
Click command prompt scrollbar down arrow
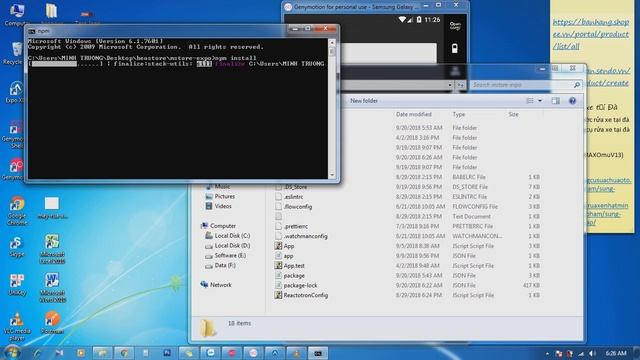(x=332, y=175)
